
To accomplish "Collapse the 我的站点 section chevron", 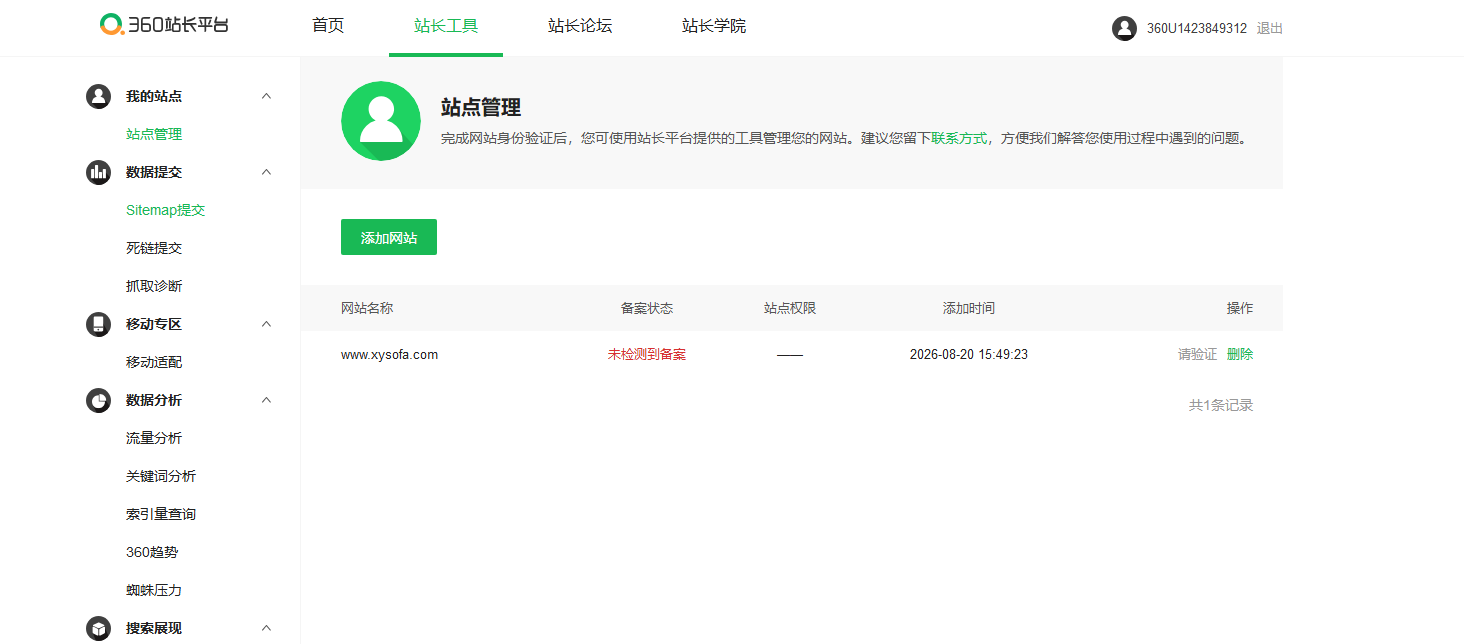I will click(x=266, y=96).
